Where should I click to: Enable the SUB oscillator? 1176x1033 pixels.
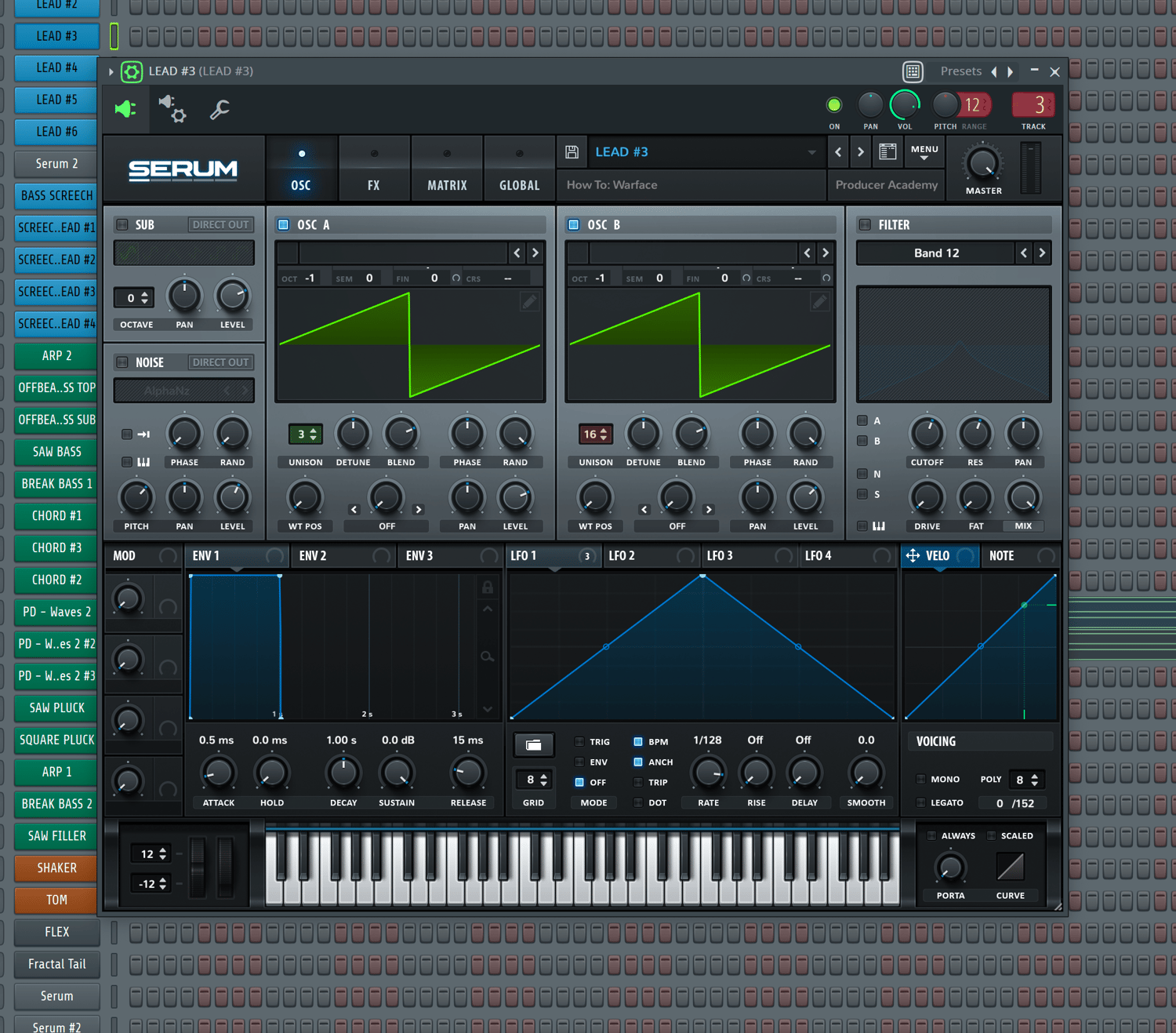click(x=122, y=224)
